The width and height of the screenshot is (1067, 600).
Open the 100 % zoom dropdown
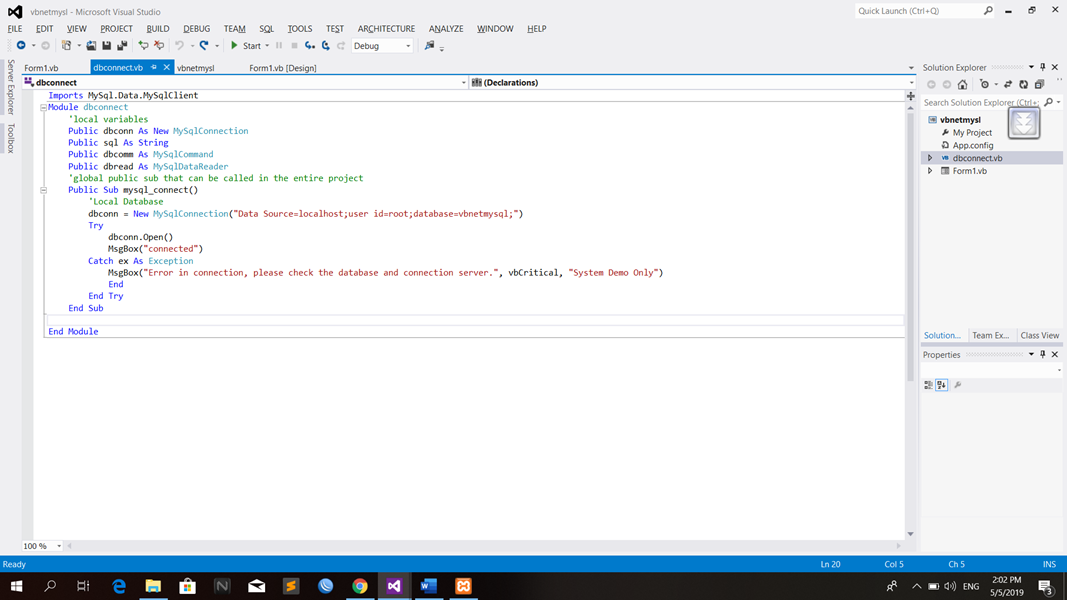tap(59, 546)
